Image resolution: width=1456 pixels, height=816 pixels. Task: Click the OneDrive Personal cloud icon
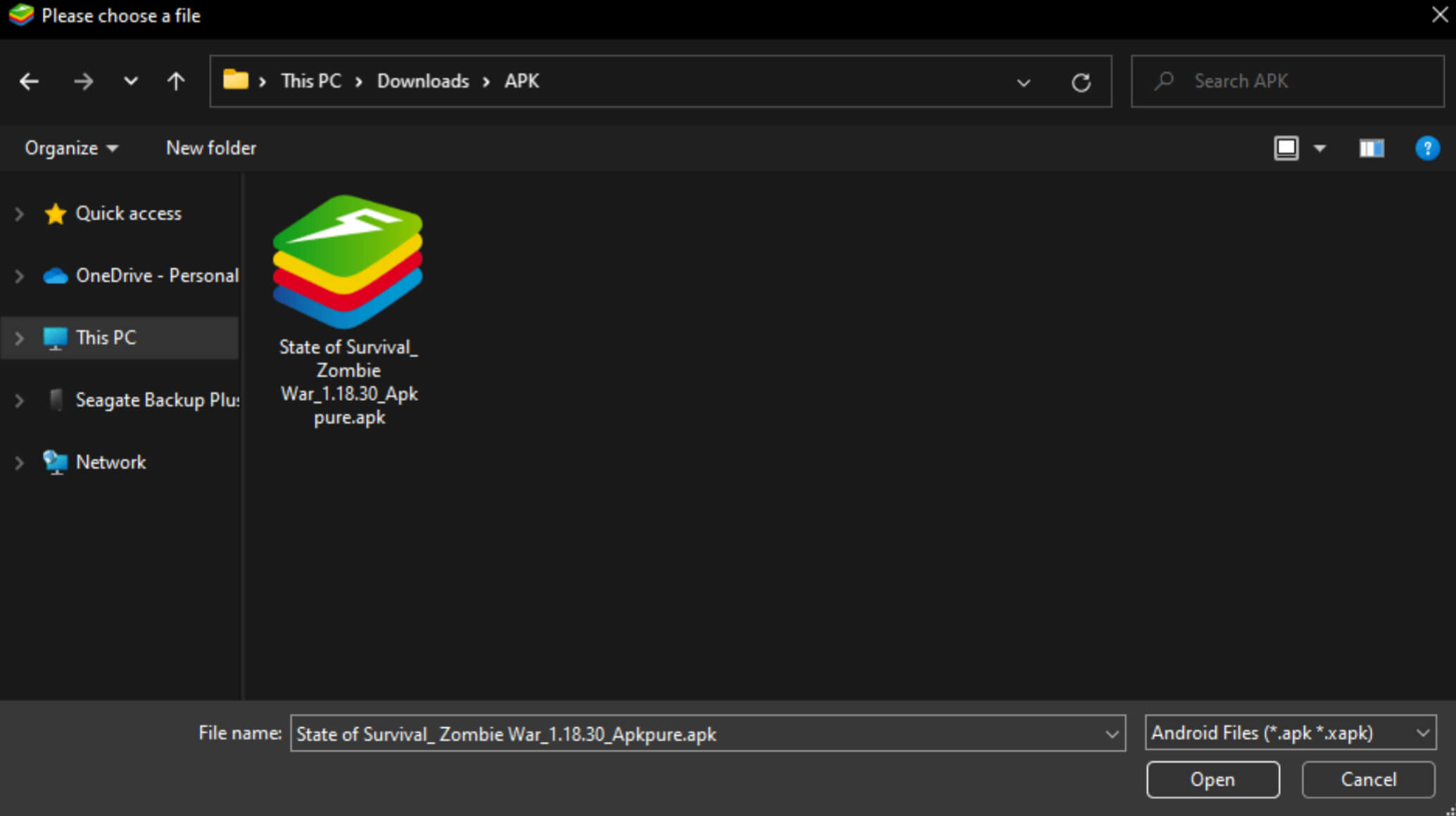point(55,275)
